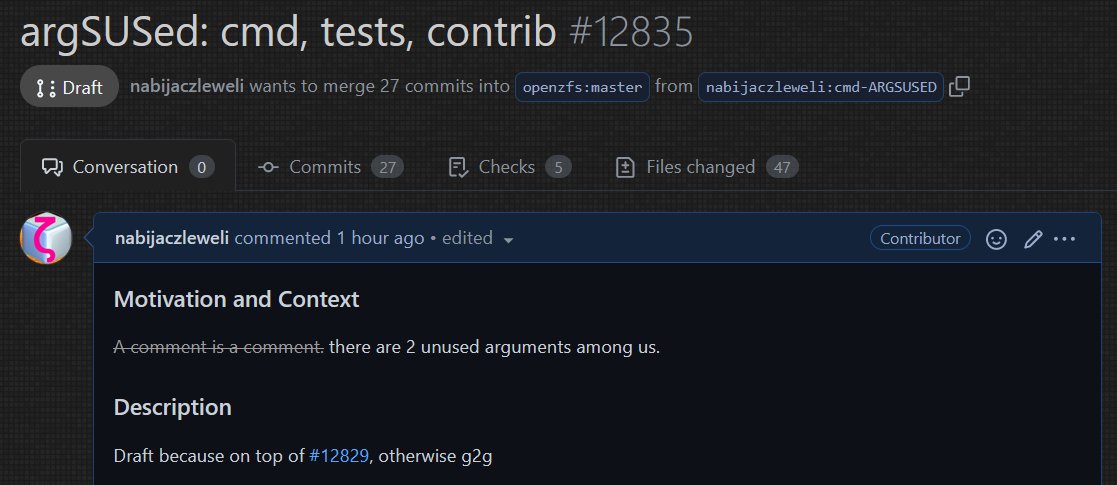This screenshot has height=485, width=1117.
Task: Follow the #12829 pull request link
Action: pyautogui.click(x=339, y=456)
